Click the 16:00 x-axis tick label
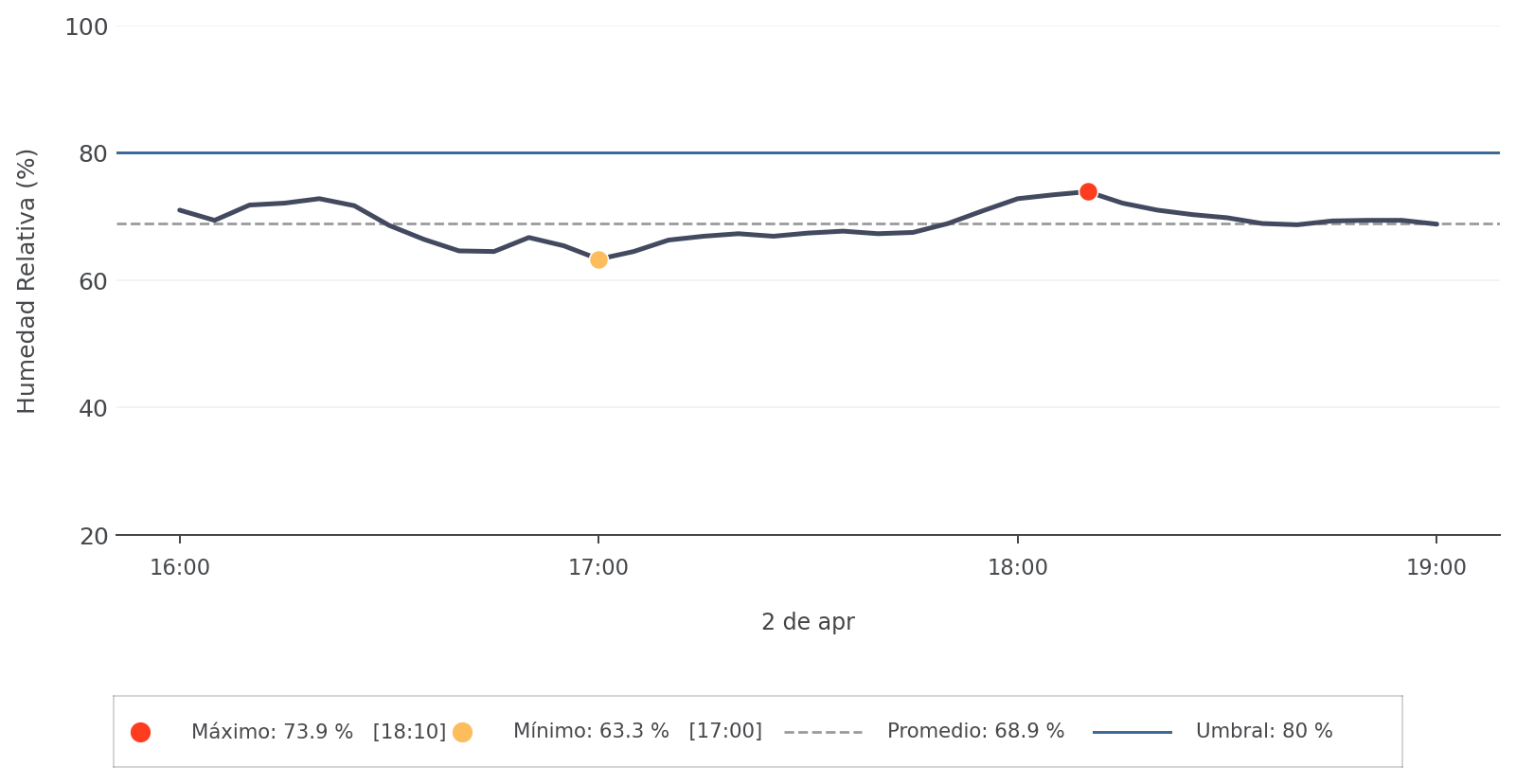 tap(180, 568)
